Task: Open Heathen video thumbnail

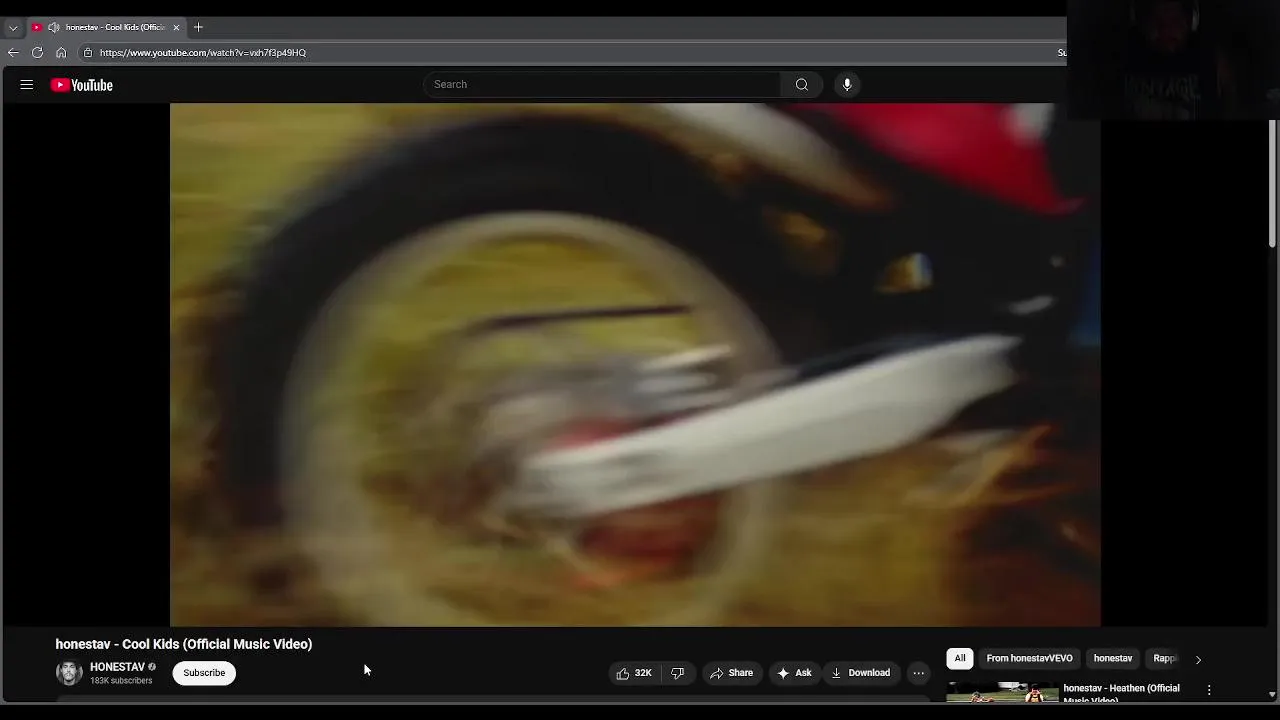Action: [1002, 691]
